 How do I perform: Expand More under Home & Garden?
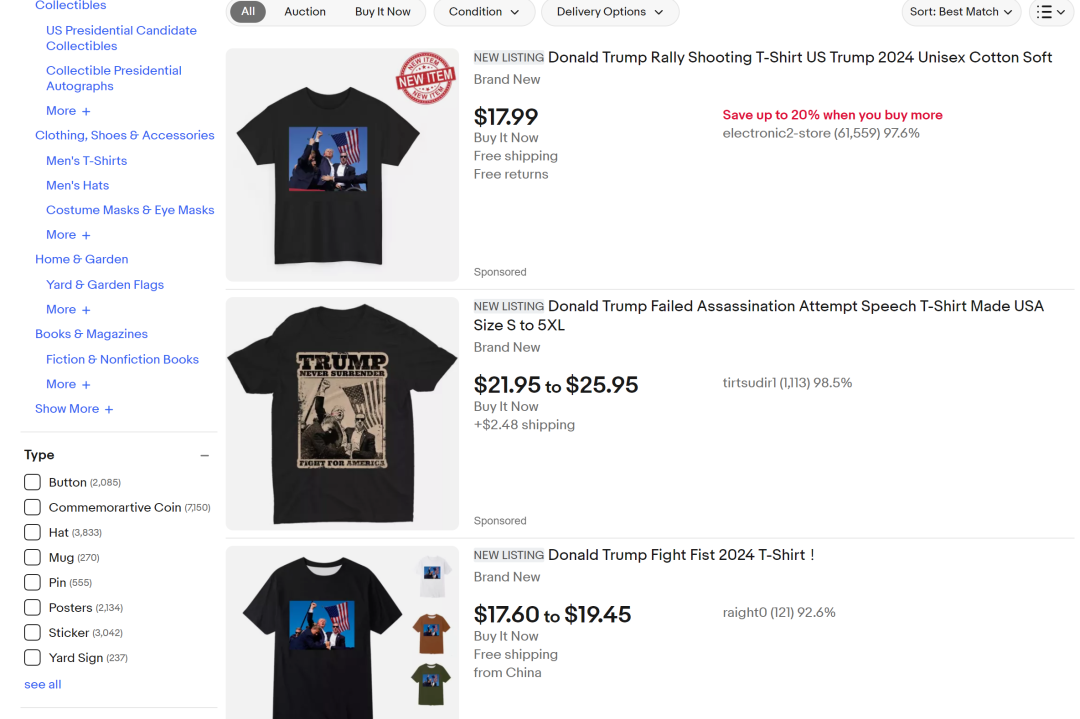[68, 310]
